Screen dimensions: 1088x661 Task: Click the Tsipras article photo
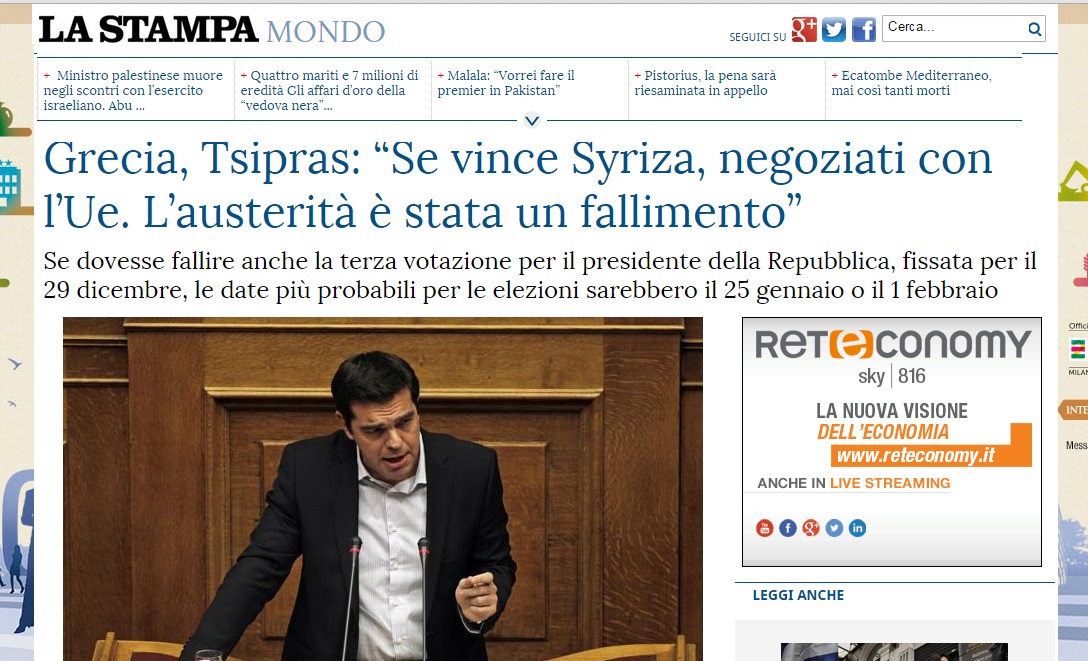(382, 489)
